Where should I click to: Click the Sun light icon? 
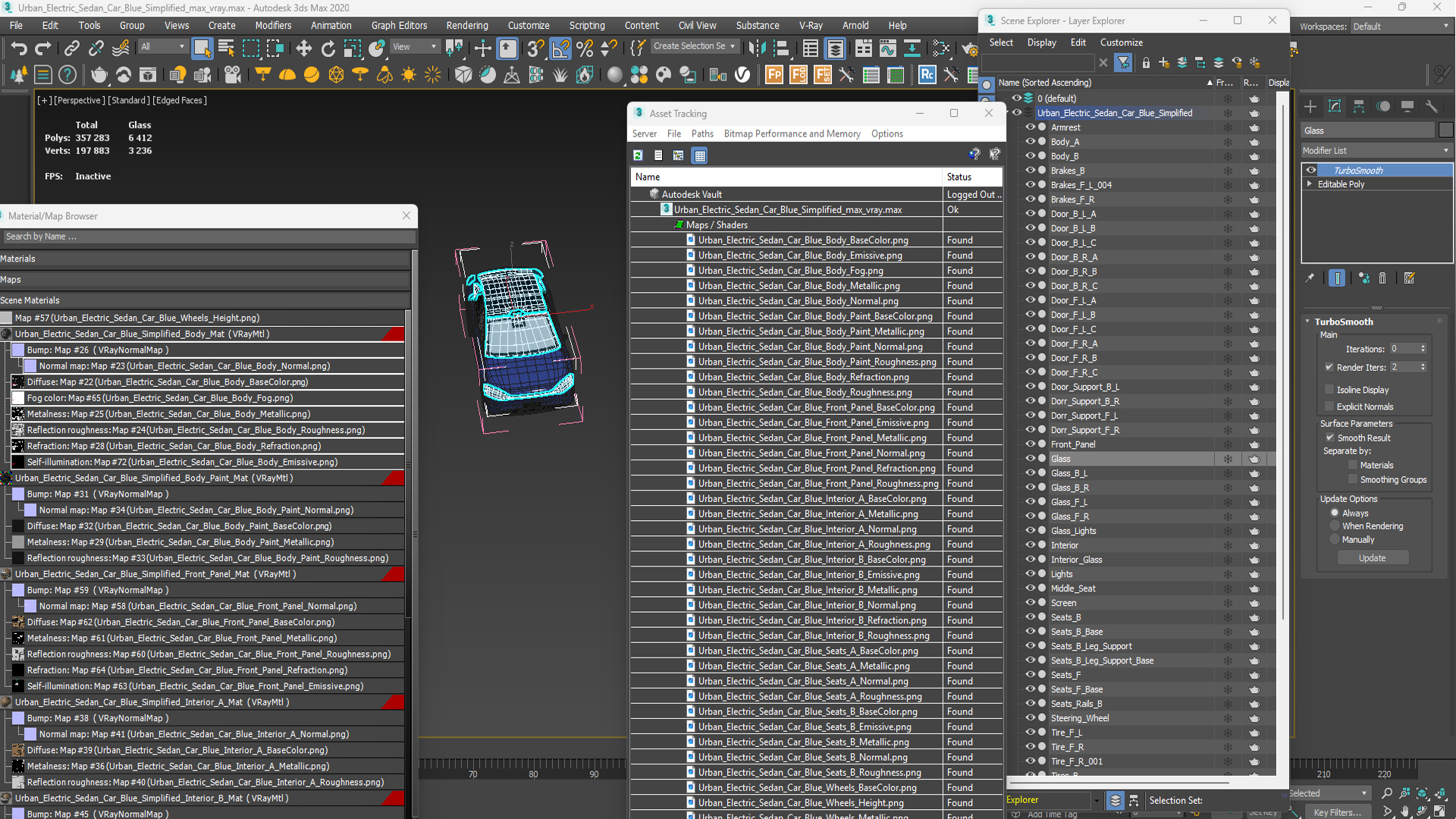tap(409, 74)
